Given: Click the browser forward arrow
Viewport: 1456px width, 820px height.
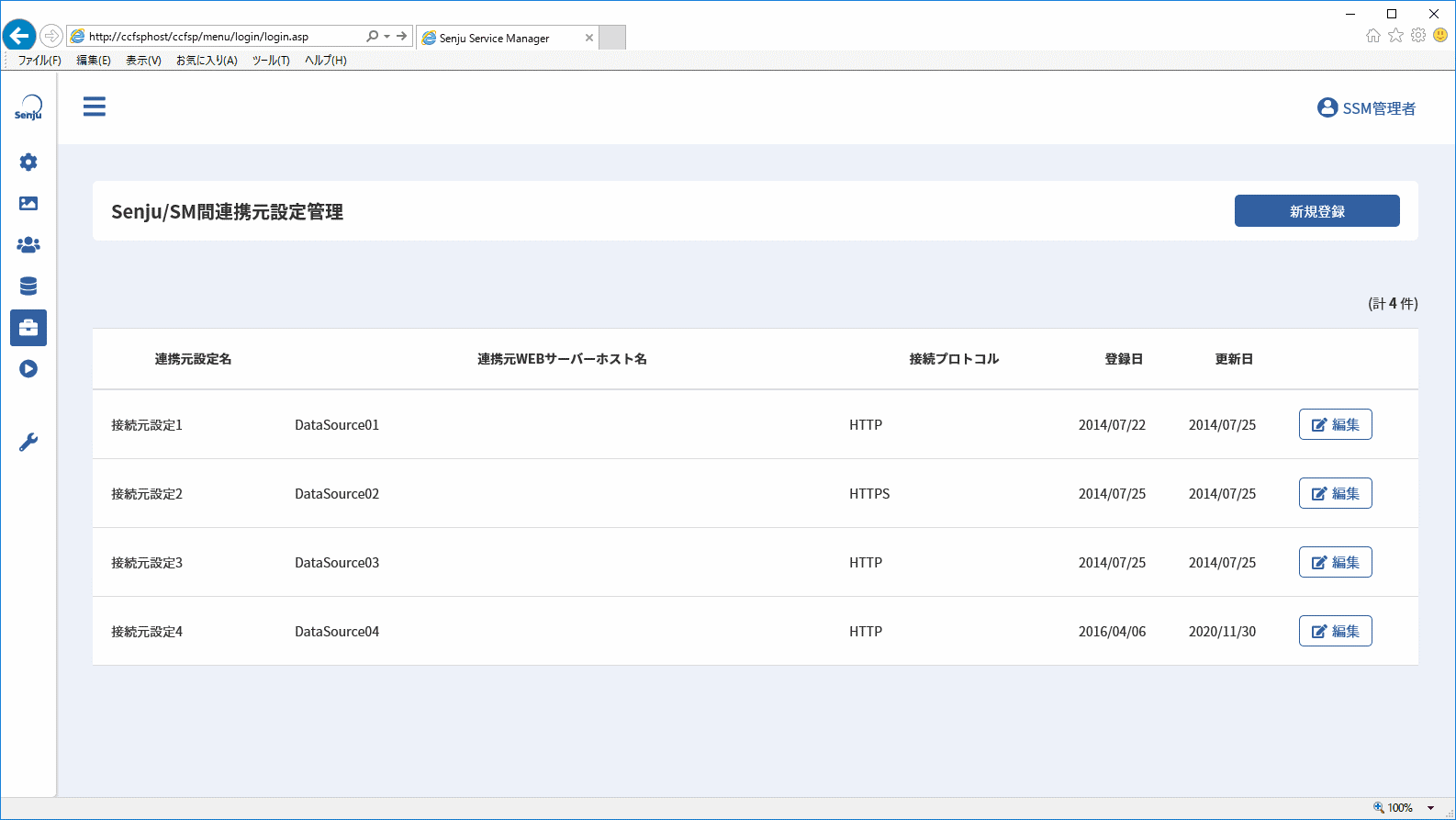Looking at the screenshot, I should [51, 37].
